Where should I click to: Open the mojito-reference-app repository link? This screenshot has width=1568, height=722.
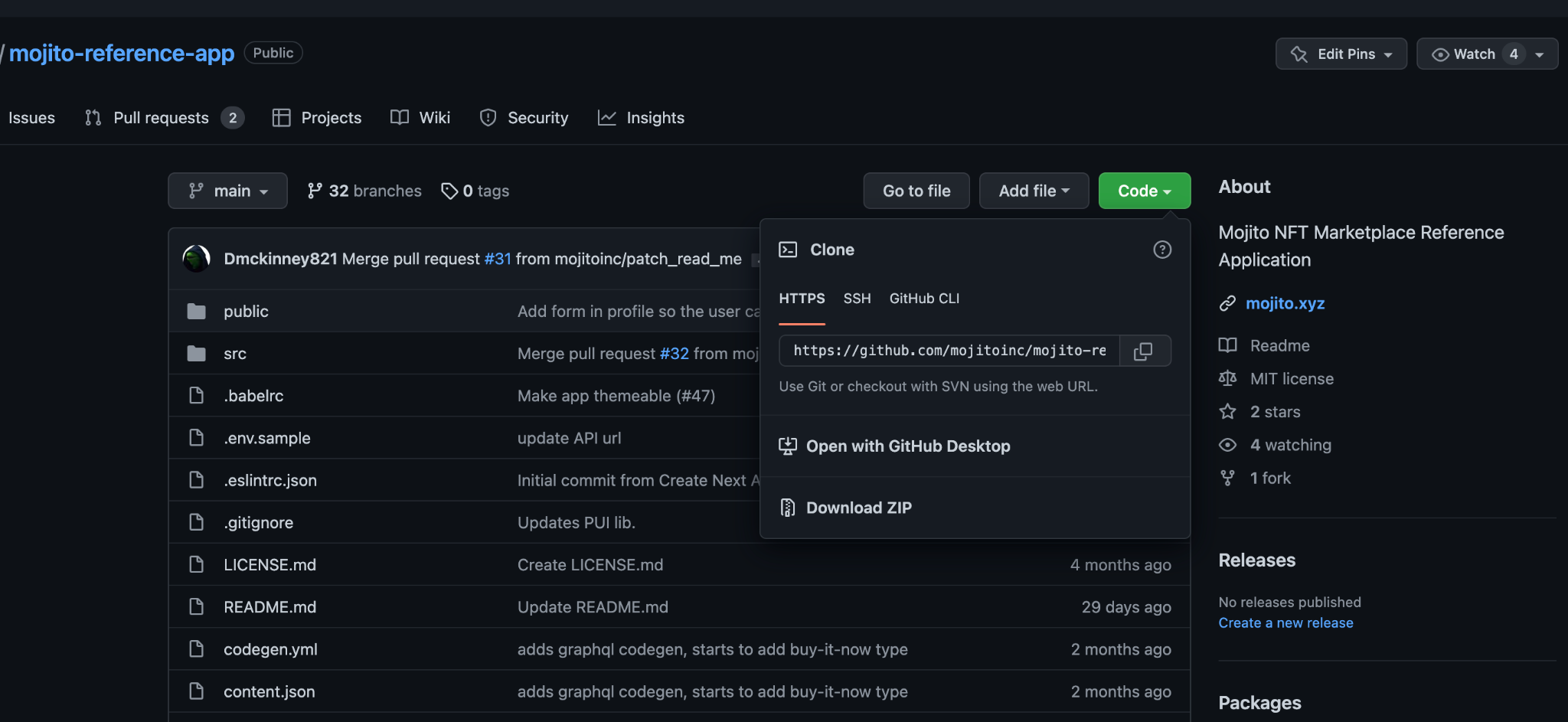(122, 53)
